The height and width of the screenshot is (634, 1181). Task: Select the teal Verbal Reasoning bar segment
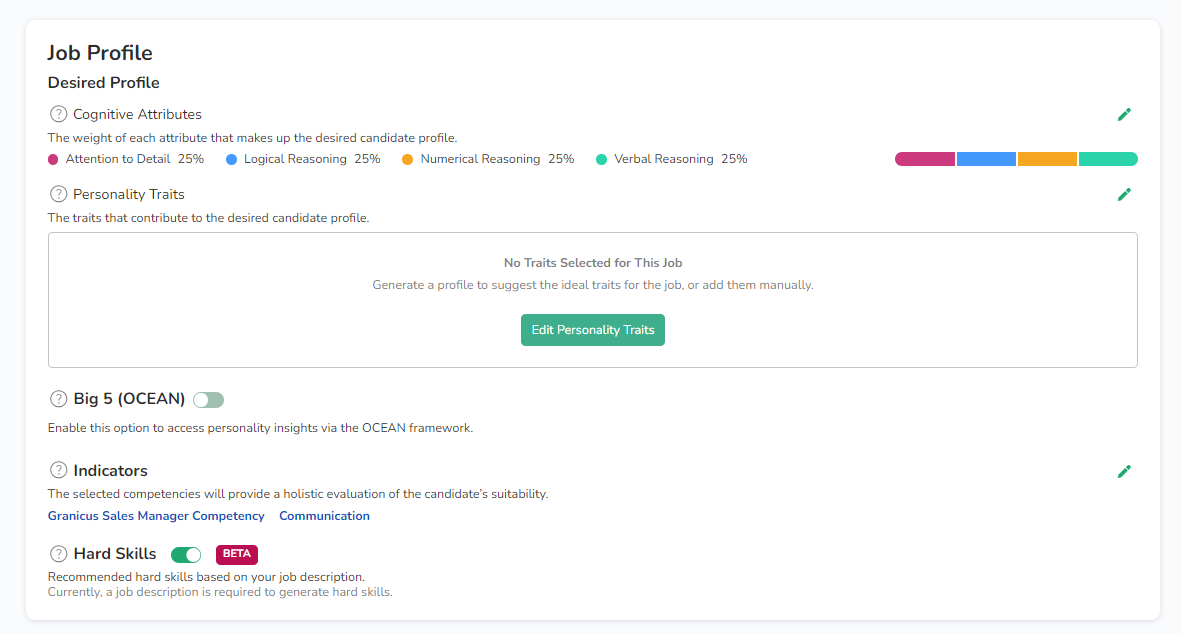[1108, 159]
